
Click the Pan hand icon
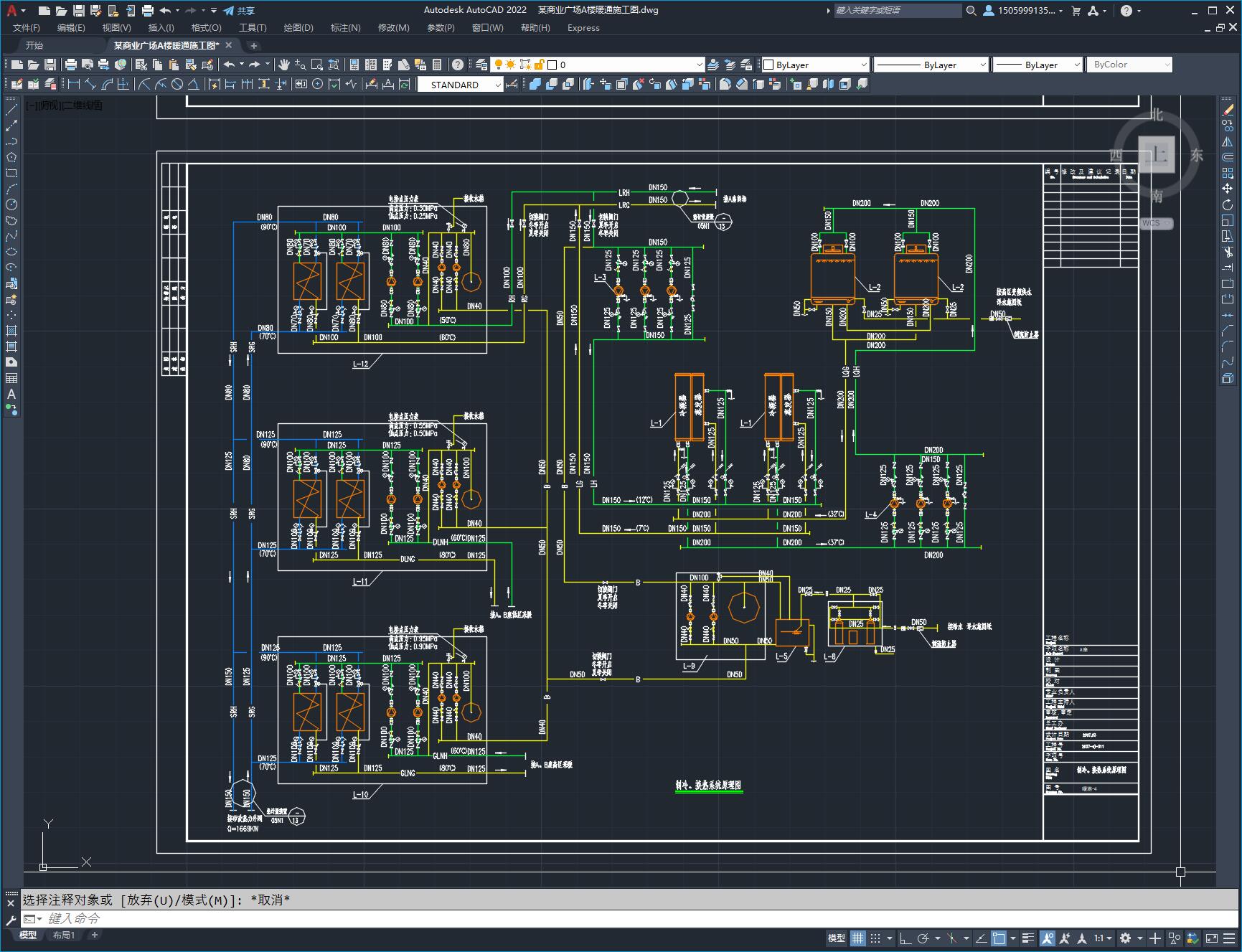(x=284, y=65)
